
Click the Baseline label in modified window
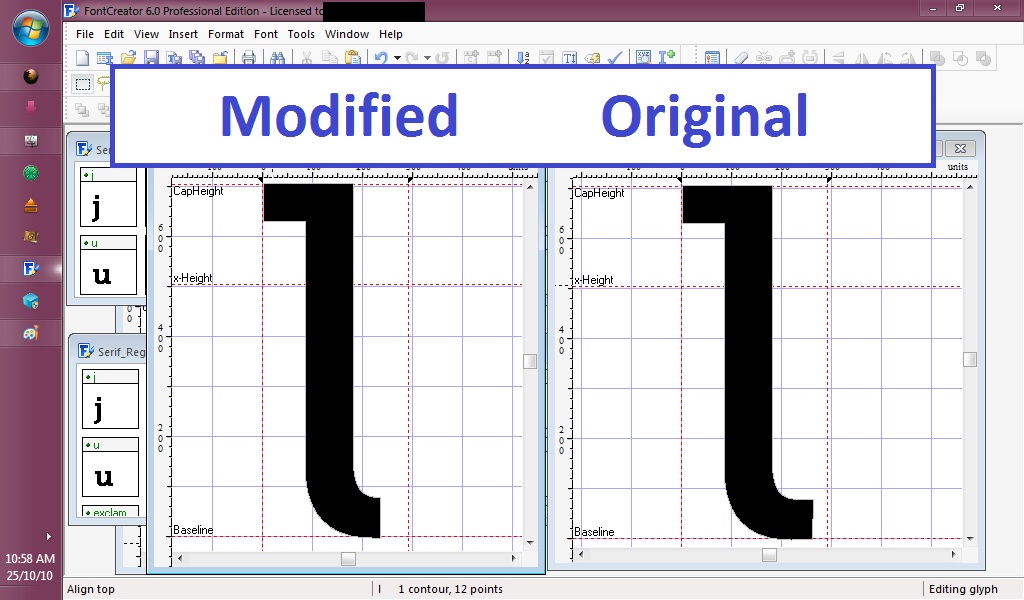(x=193, y=530)
